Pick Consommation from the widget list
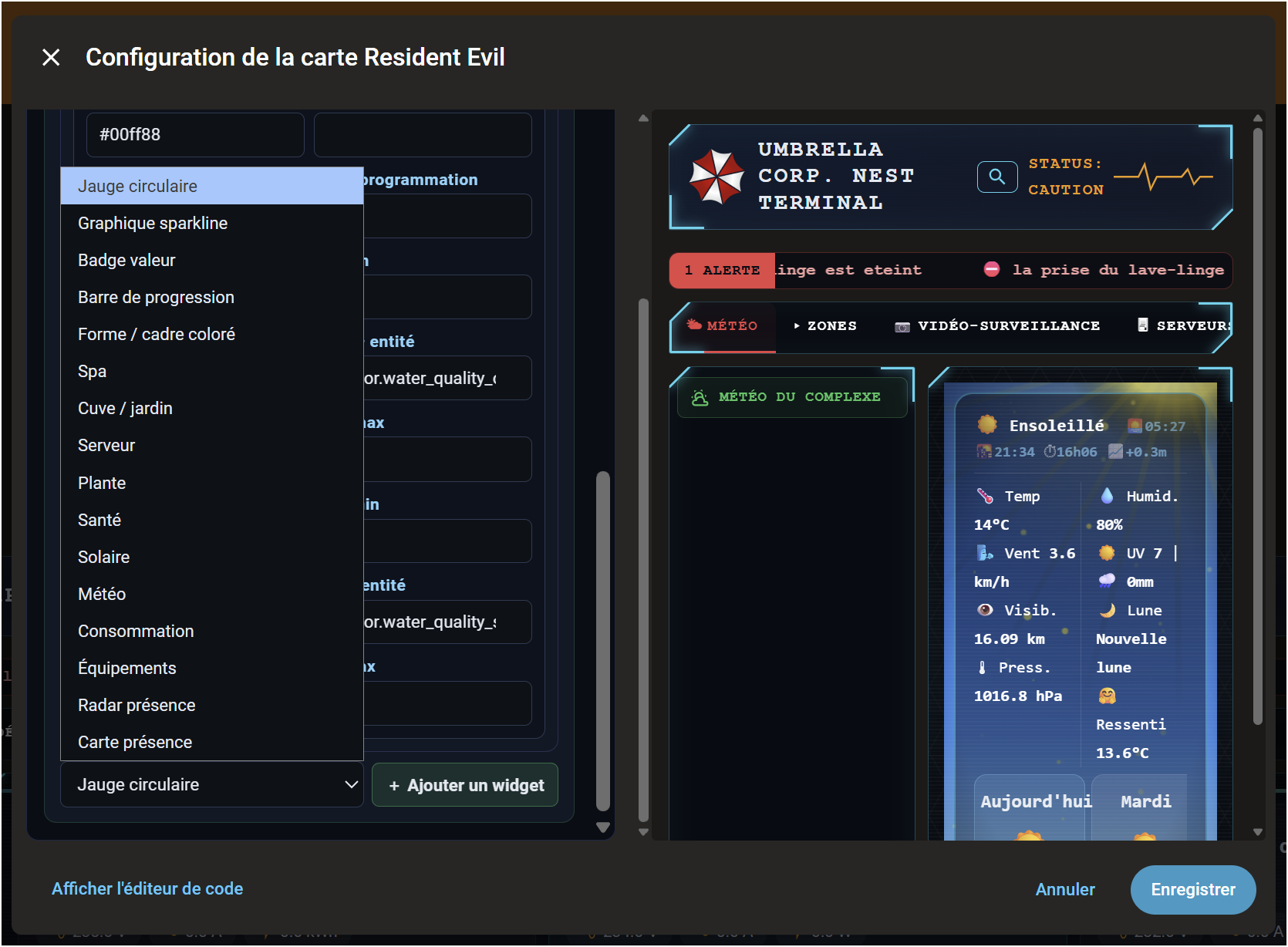The image size is (1288, 947). click(x=212, y=631)
